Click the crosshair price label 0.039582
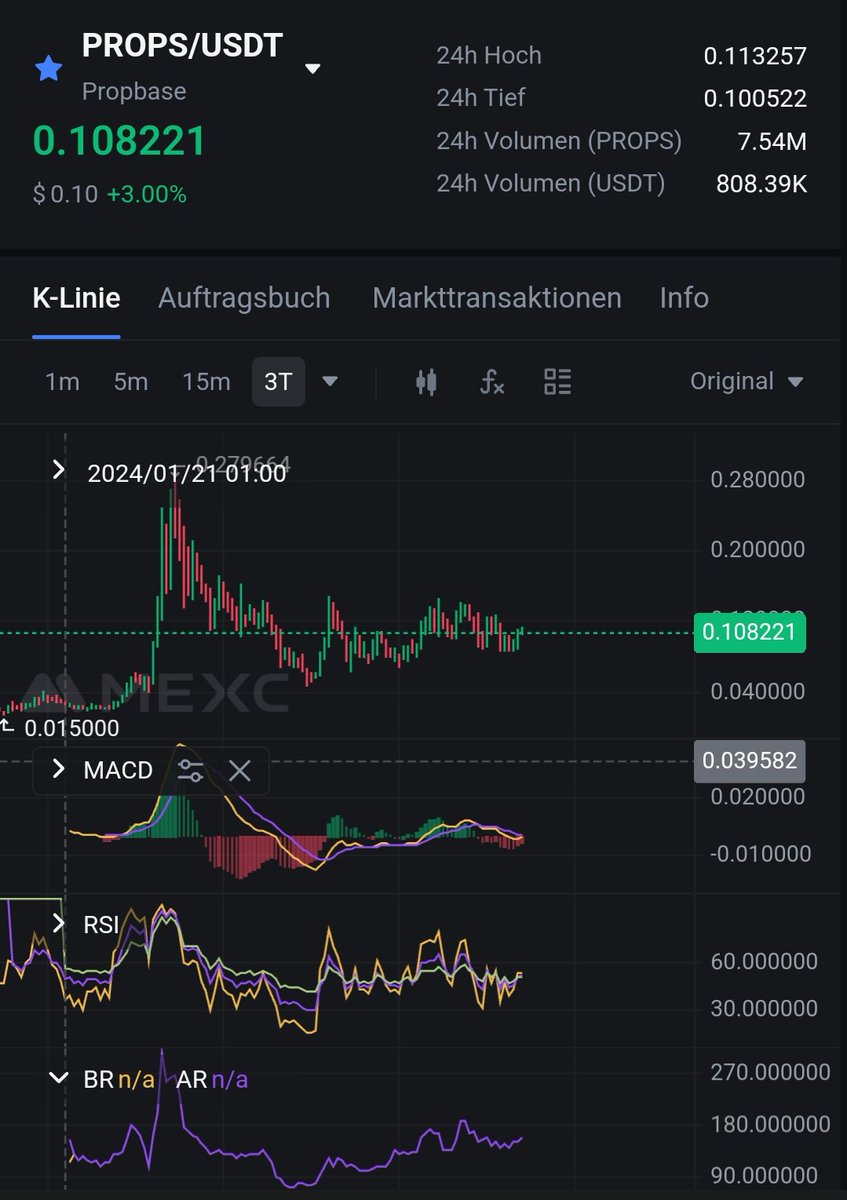 point(749,761)
